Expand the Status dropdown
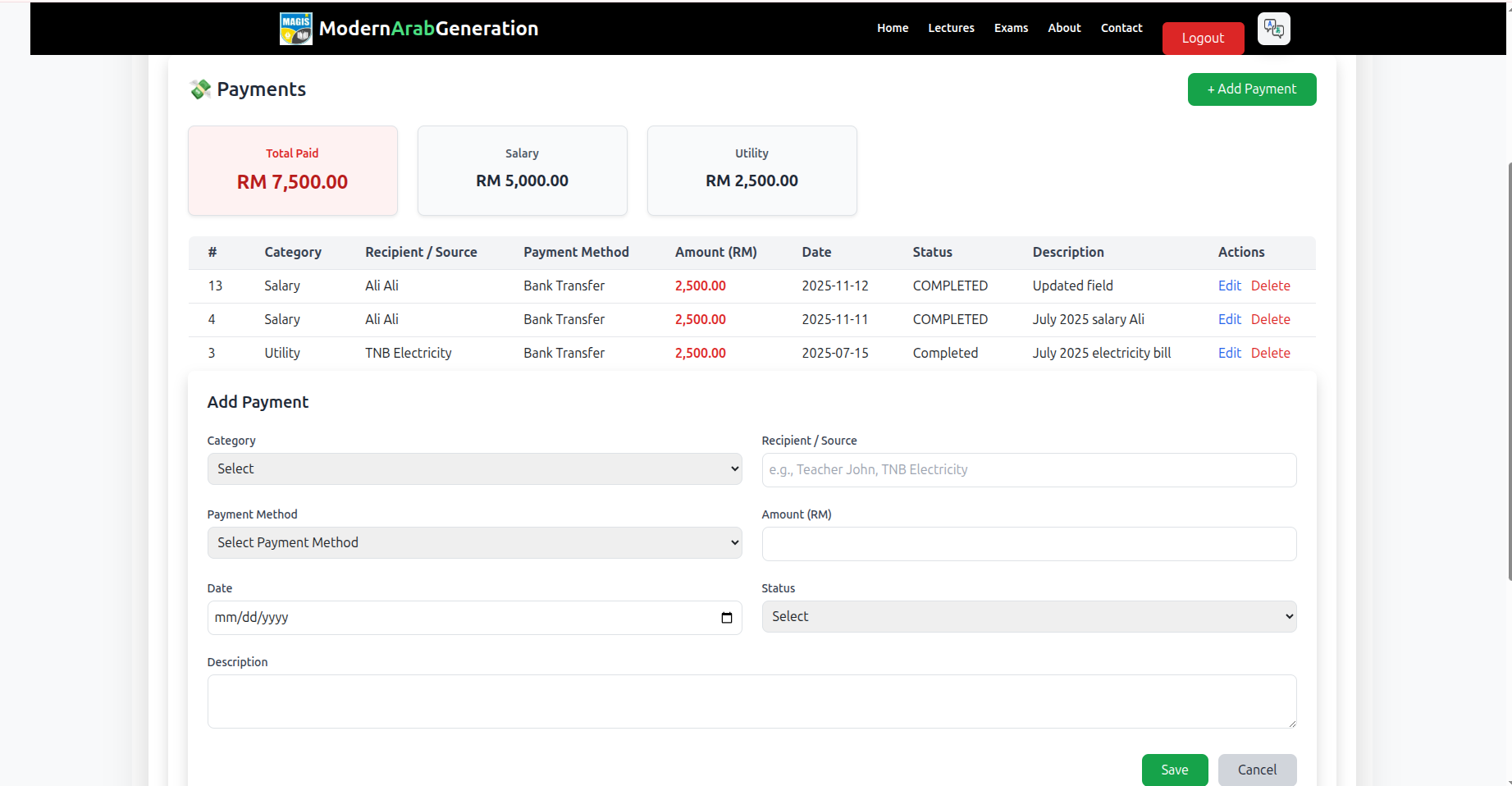Viewport: 1512px width, 786px height. pyautogui.click(x=1028, y=617)
